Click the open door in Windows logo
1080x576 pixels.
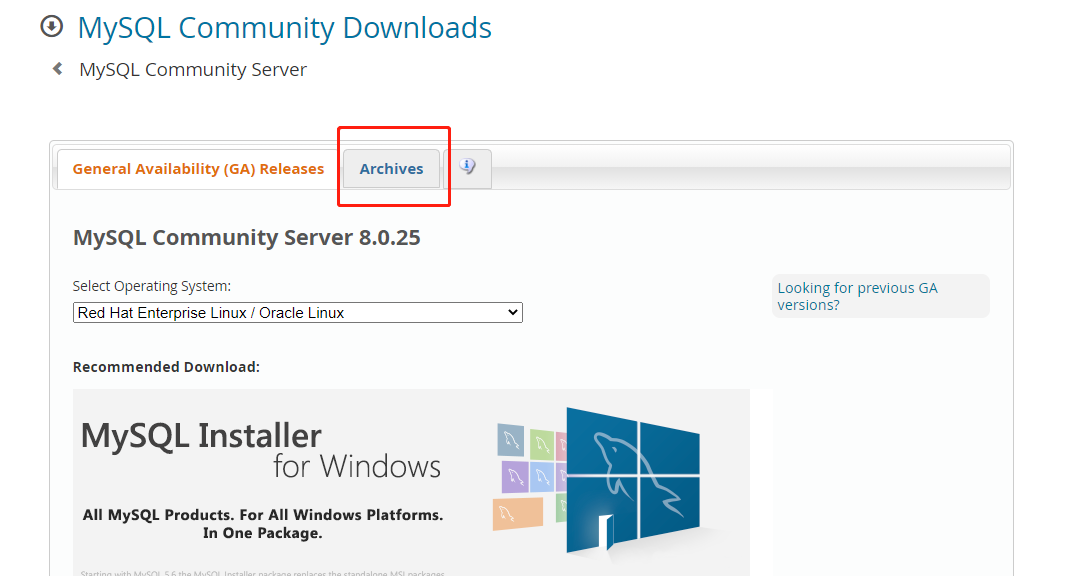(605, 532)
